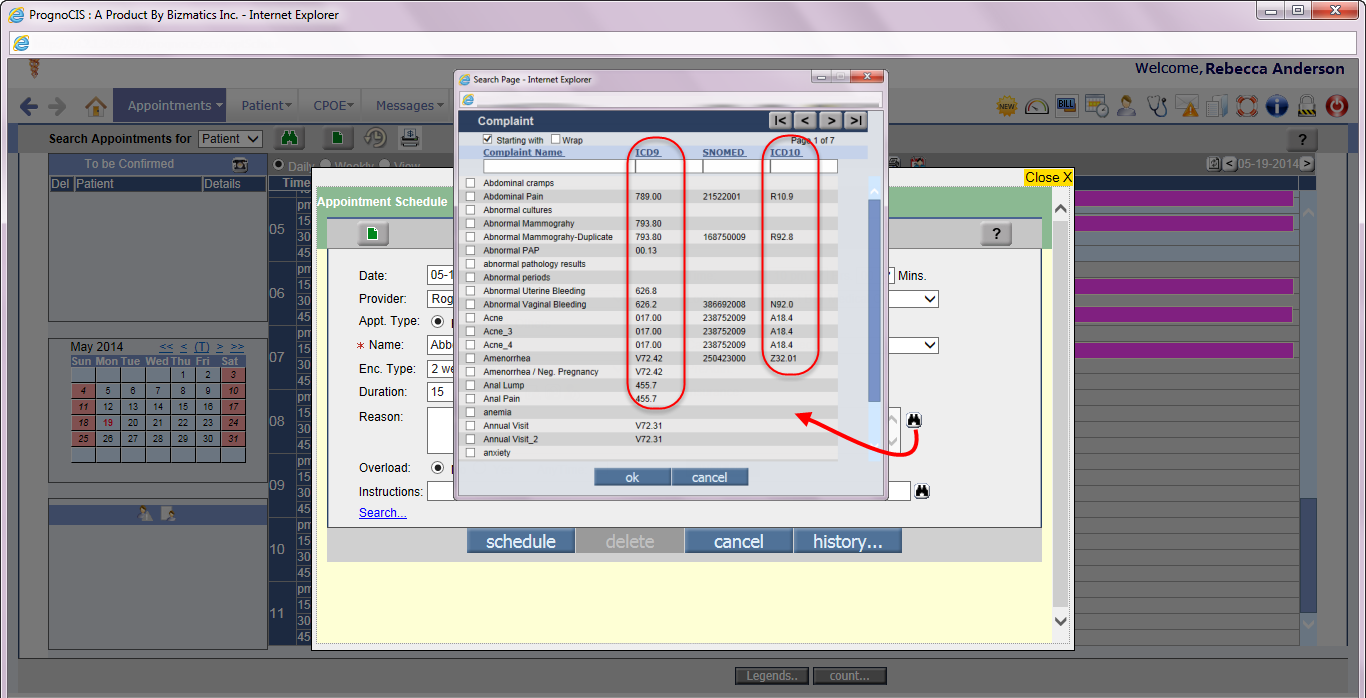Click the Legends.. button
Viewport: 1366px width, 698px height.
coord(772,676)
